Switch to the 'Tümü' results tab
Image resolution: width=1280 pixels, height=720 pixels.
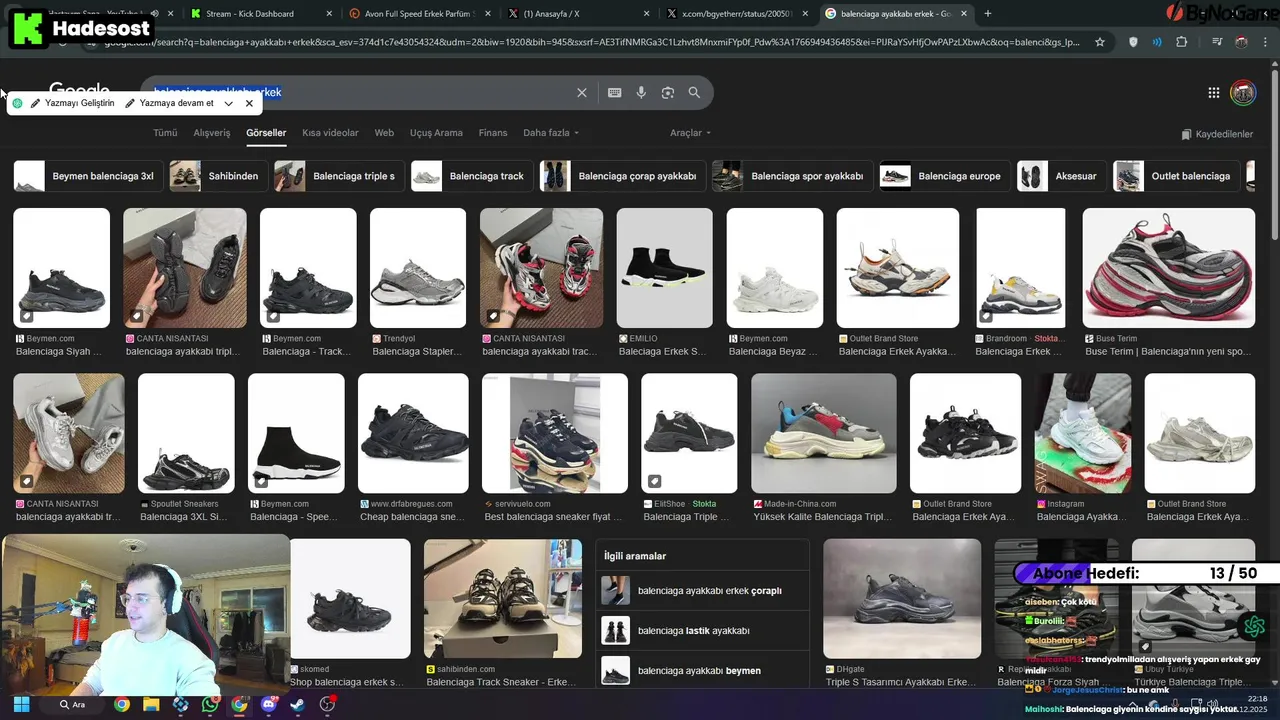click(165, 133)
